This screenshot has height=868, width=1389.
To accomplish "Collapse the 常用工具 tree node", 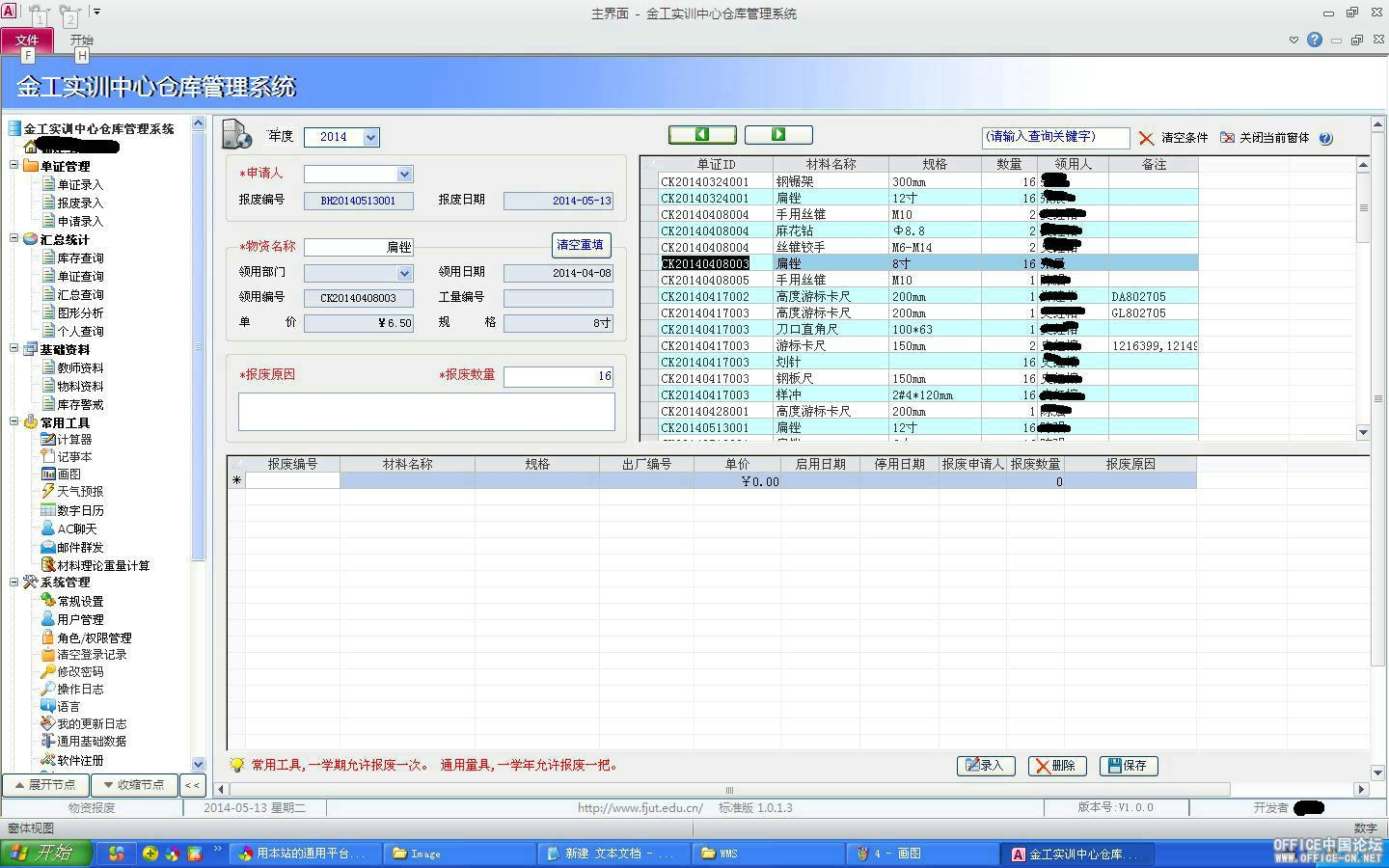I will click(x=14, y=422).
